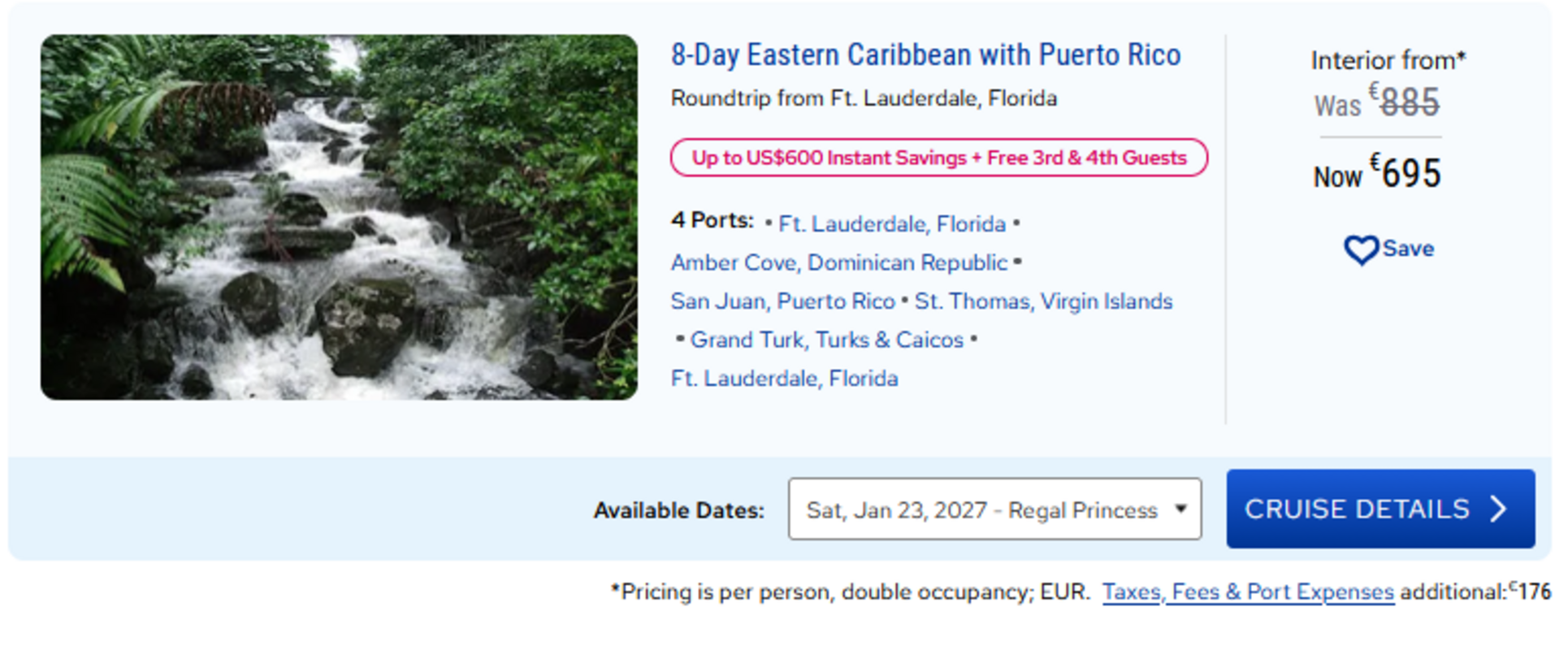Click the US$600 Instant Savings promo badge
Image resolution: width=1568 pixels, height=650 pixels.
coord(938,158)
